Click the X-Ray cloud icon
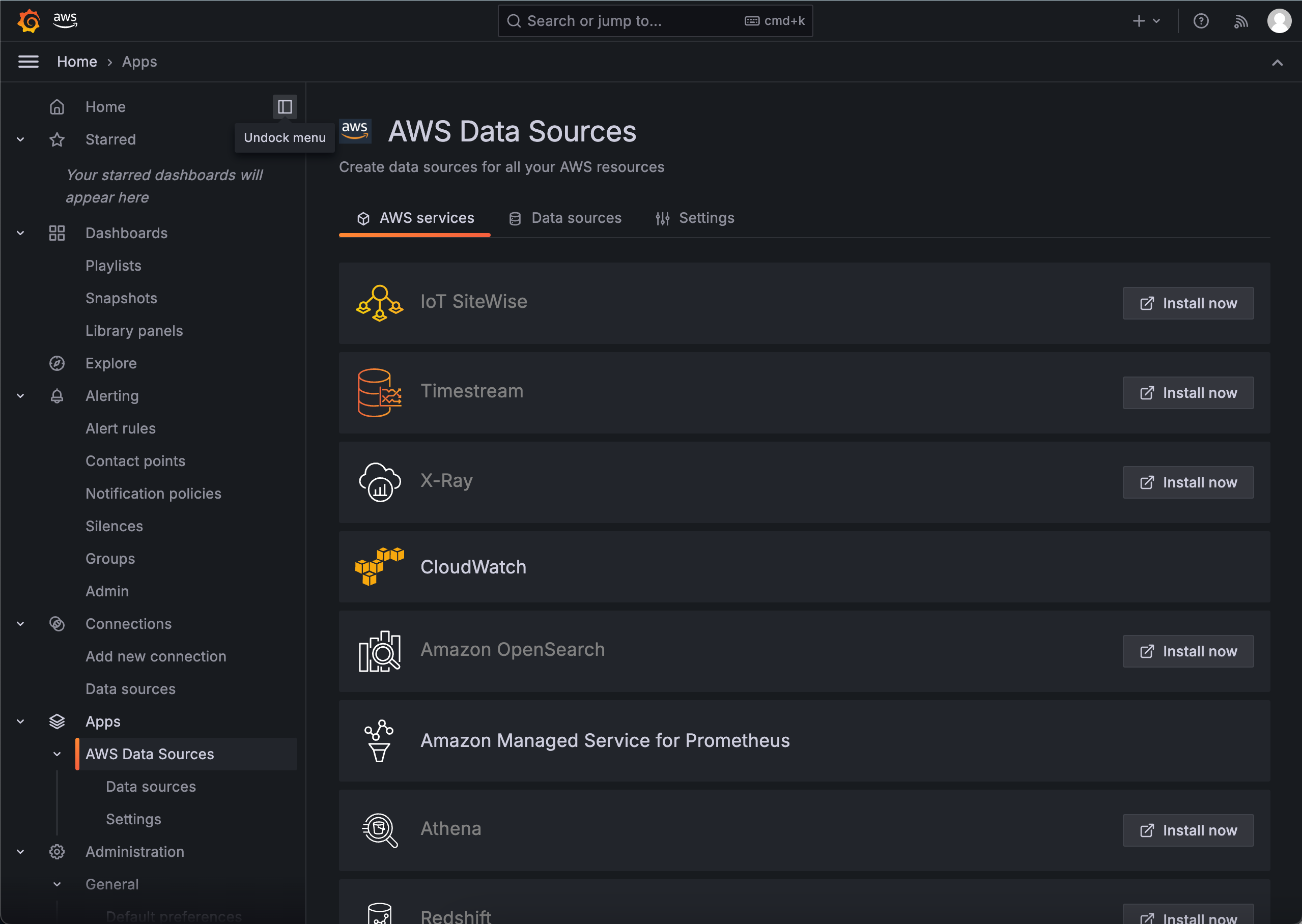This screenshot has width=1302, height=924. point(380,482)
